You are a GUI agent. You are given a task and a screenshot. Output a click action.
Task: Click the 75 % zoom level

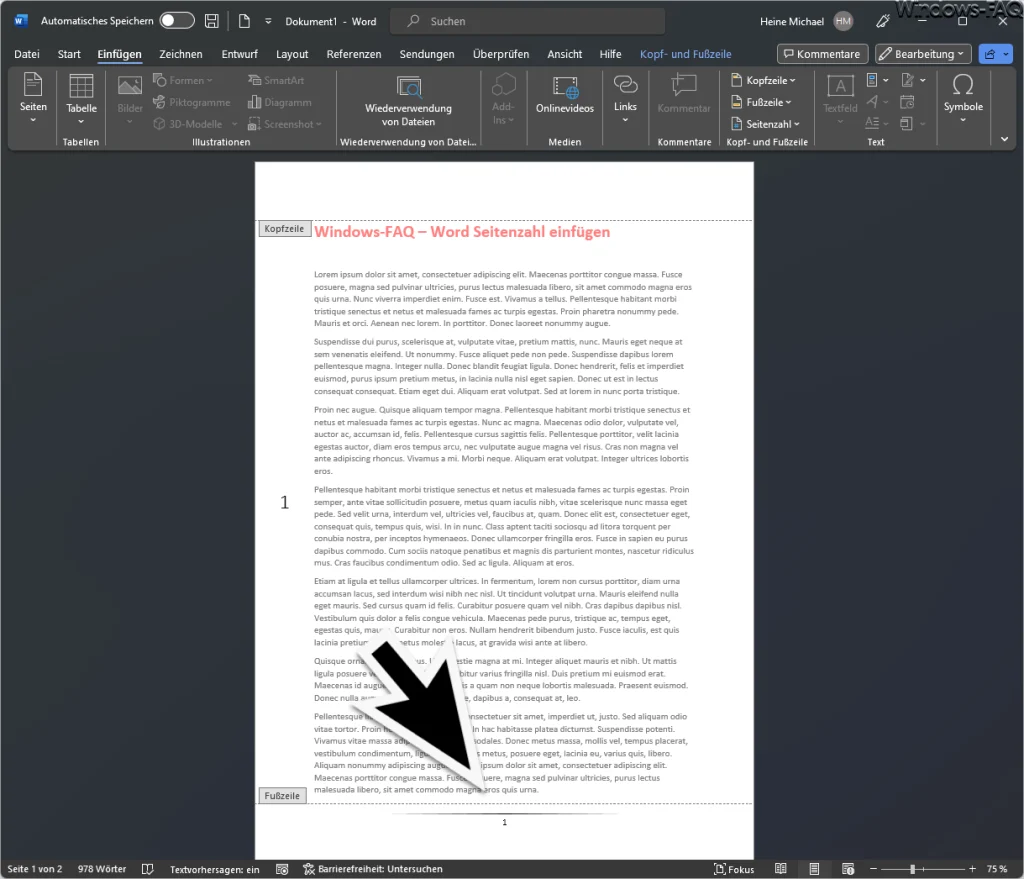[997, 869]
